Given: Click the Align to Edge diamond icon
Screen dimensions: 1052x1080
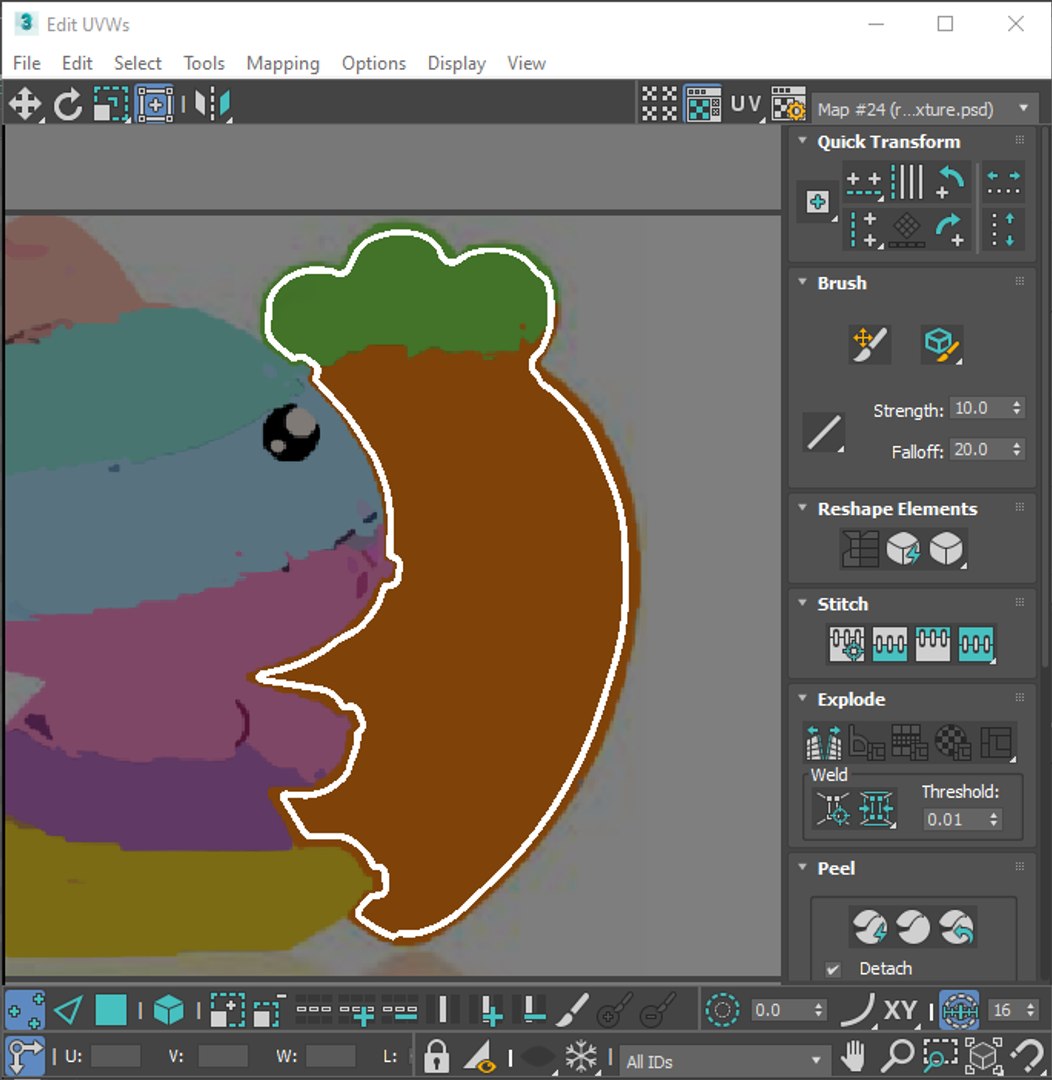Looking at the screenshot, I should click(907, 229).
